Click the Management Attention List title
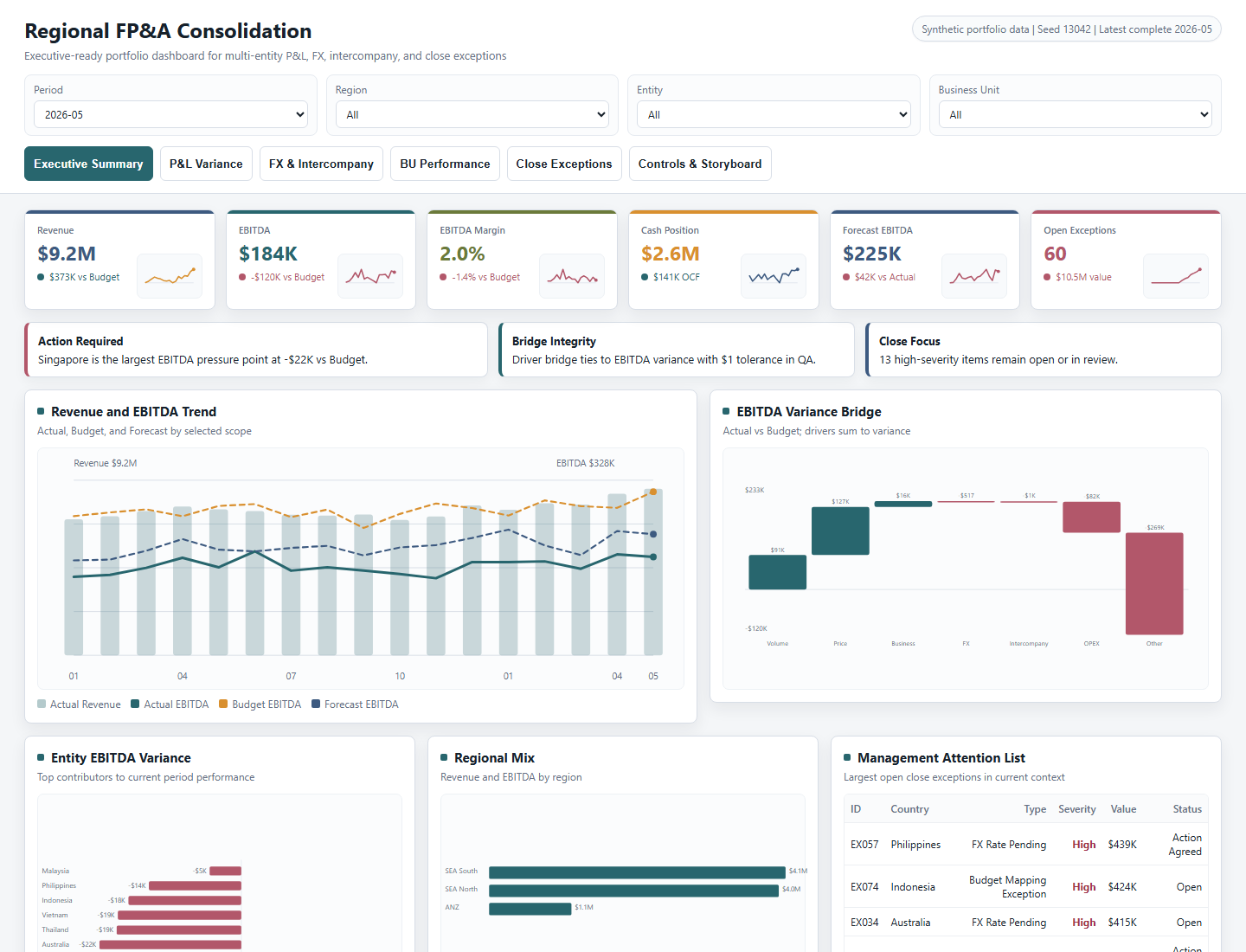Viewport: 1246px width, 952px height. [x=941, y=758]
